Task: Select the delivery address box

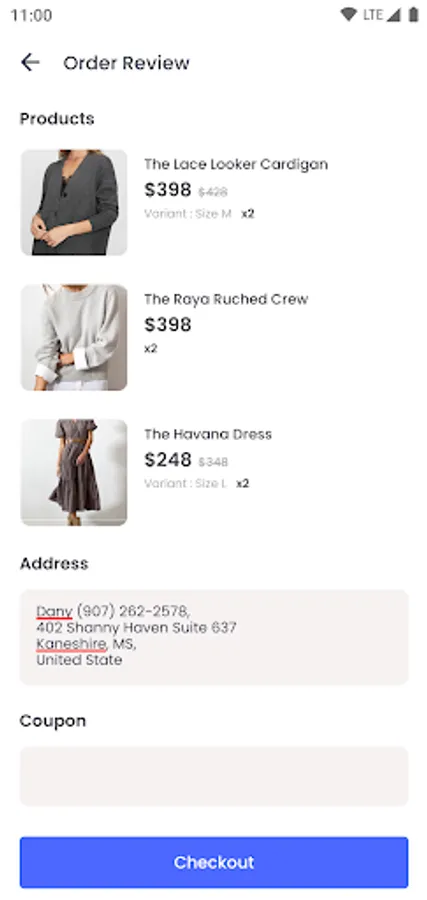Action: point(214,637)
